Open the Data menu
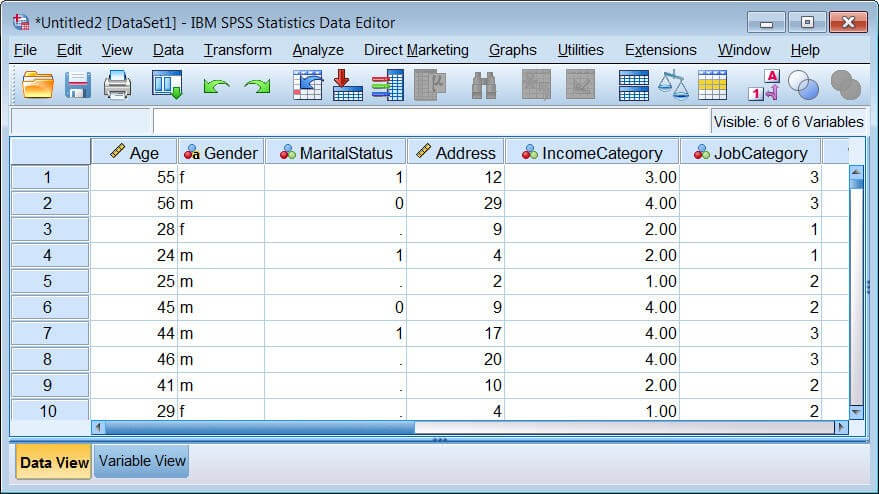 (168, 50)
